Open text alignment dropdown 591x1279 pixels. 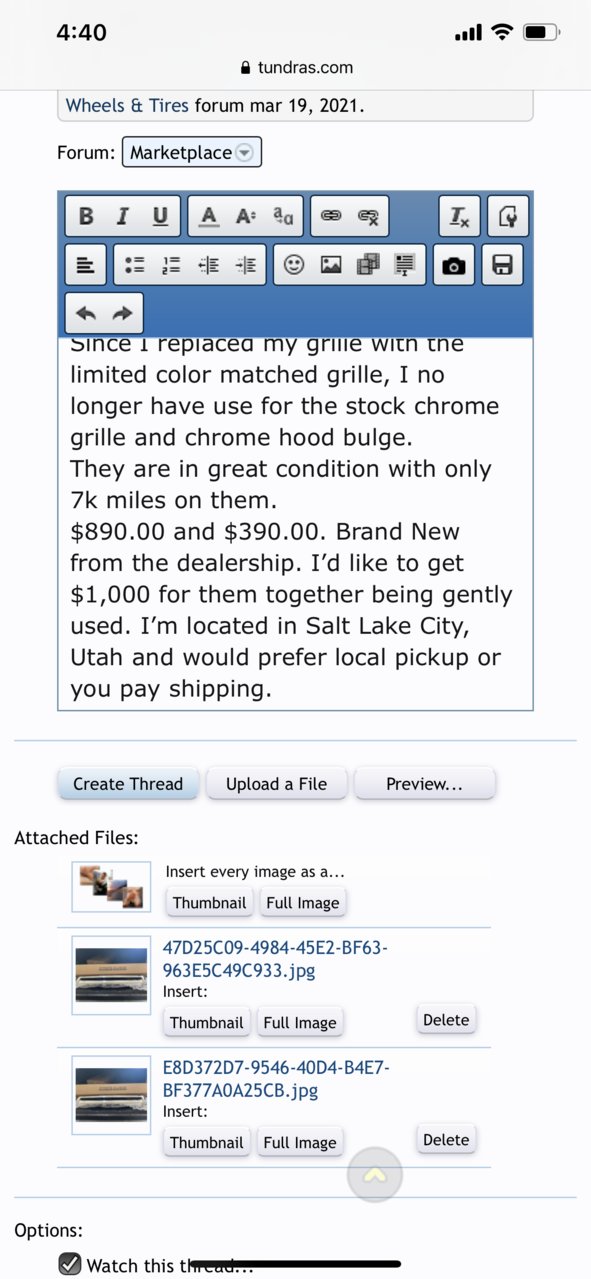point(86,265)
